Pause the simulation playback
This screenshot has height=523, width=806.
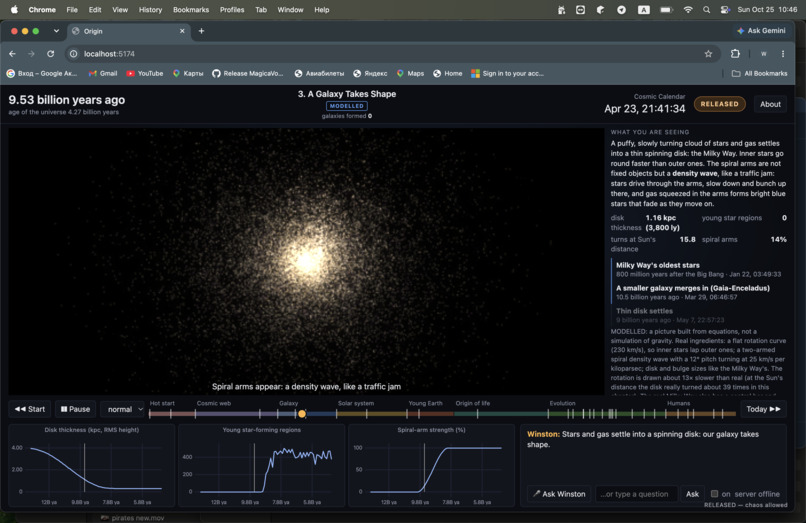coord(75,409)
